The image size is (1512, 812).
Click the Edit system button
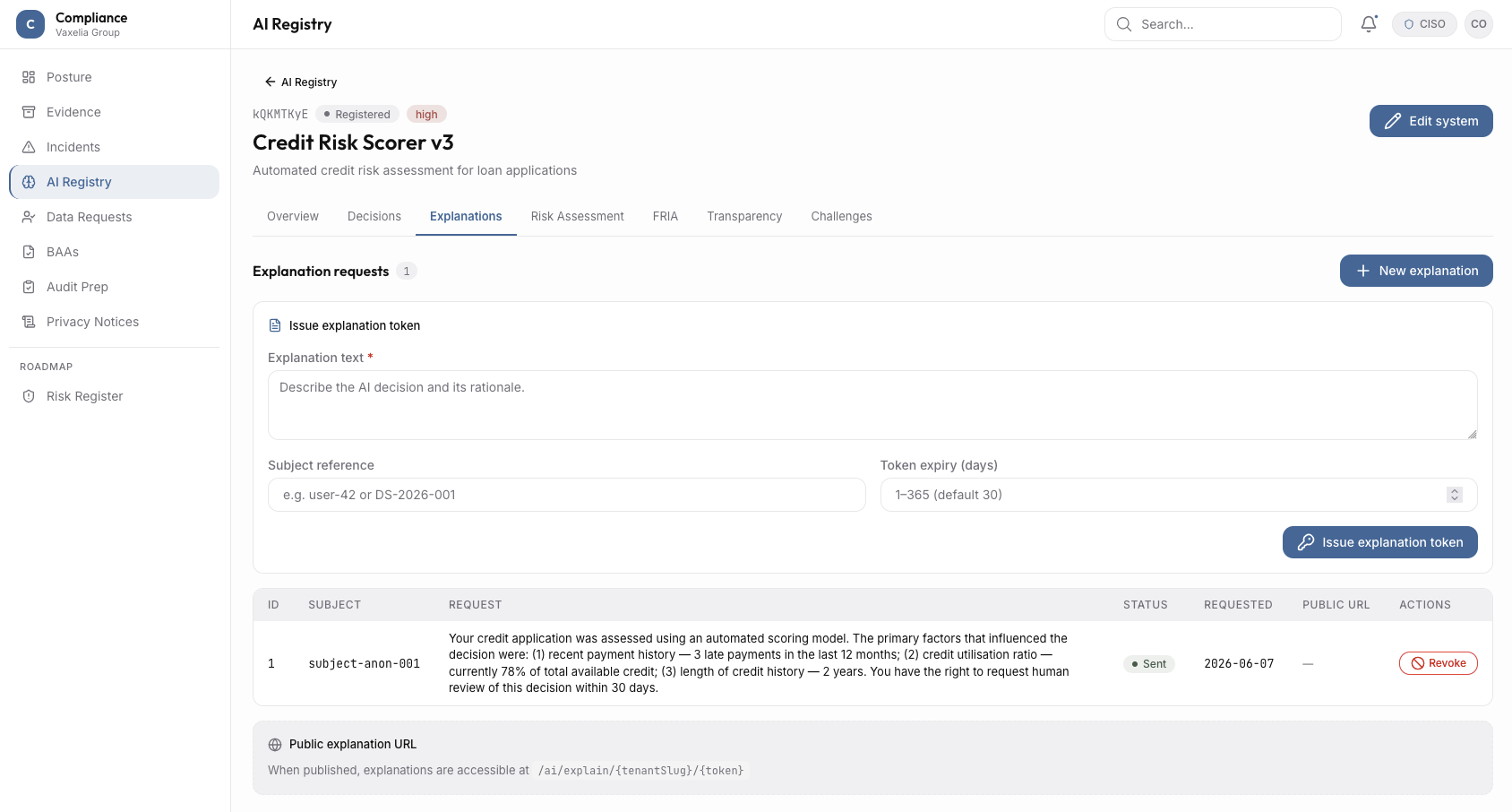1430,121
